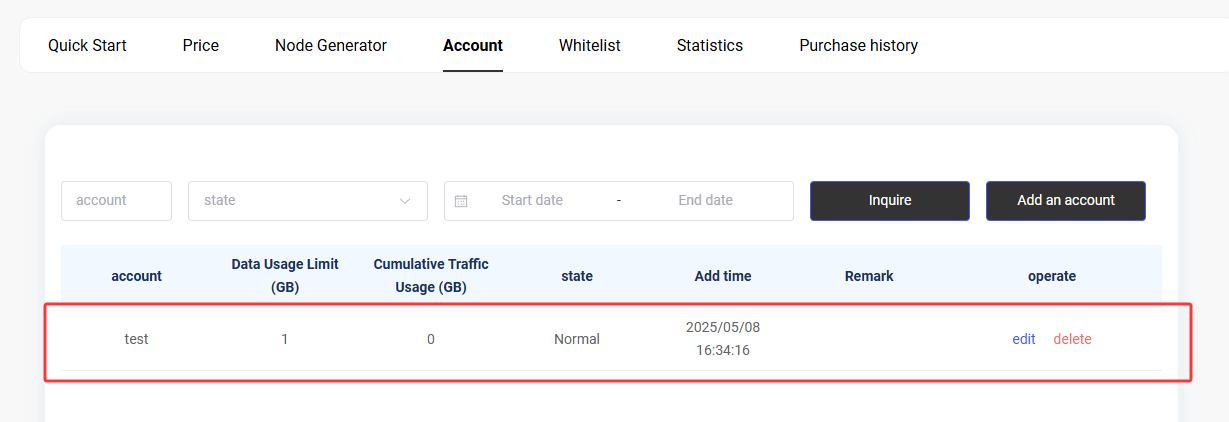Edit the test account
The width and height of the screenshot is (1229, 422).
tap(1024, 339)
